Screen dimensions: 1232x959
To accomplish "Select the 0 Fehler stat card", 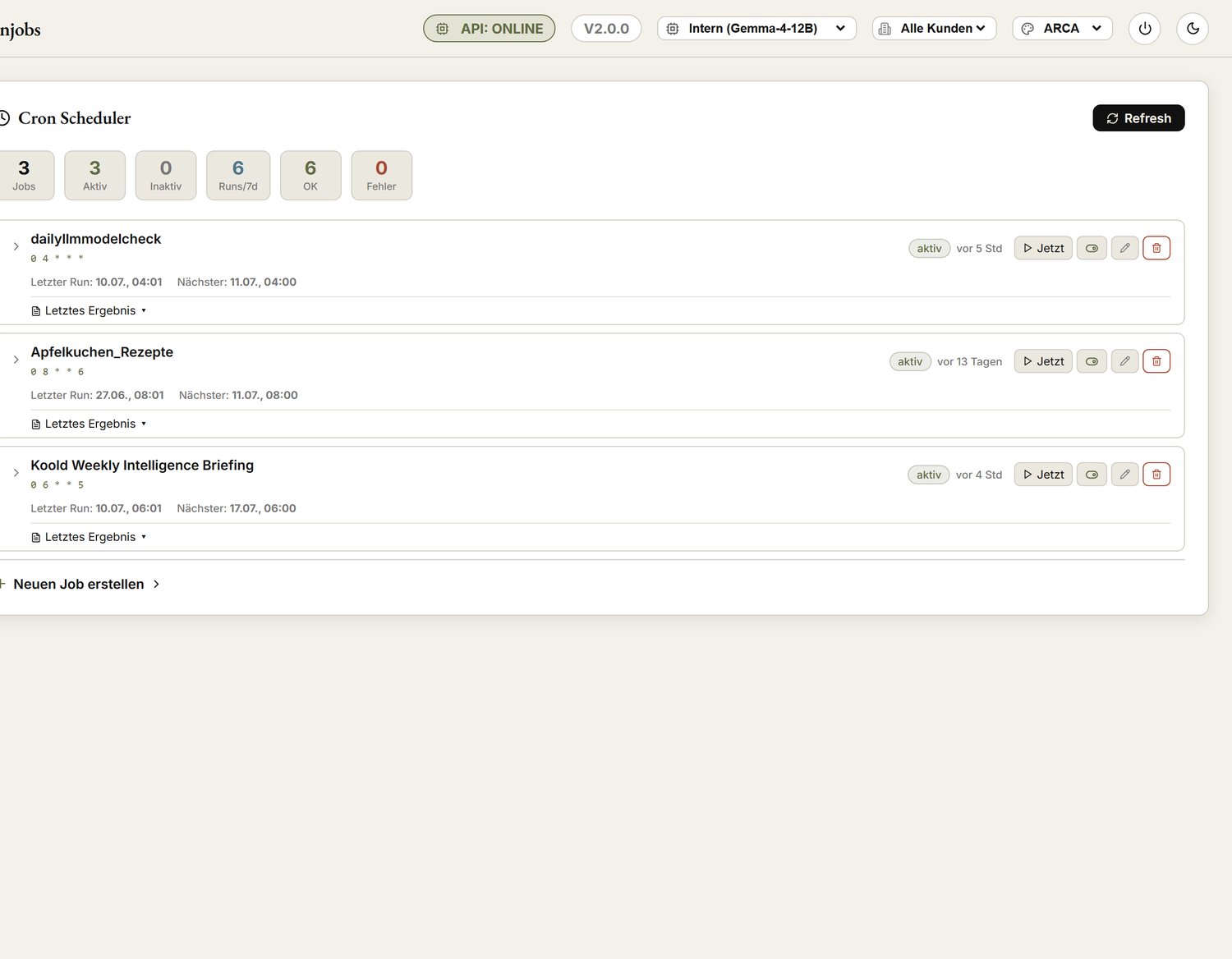I will 381,175.
